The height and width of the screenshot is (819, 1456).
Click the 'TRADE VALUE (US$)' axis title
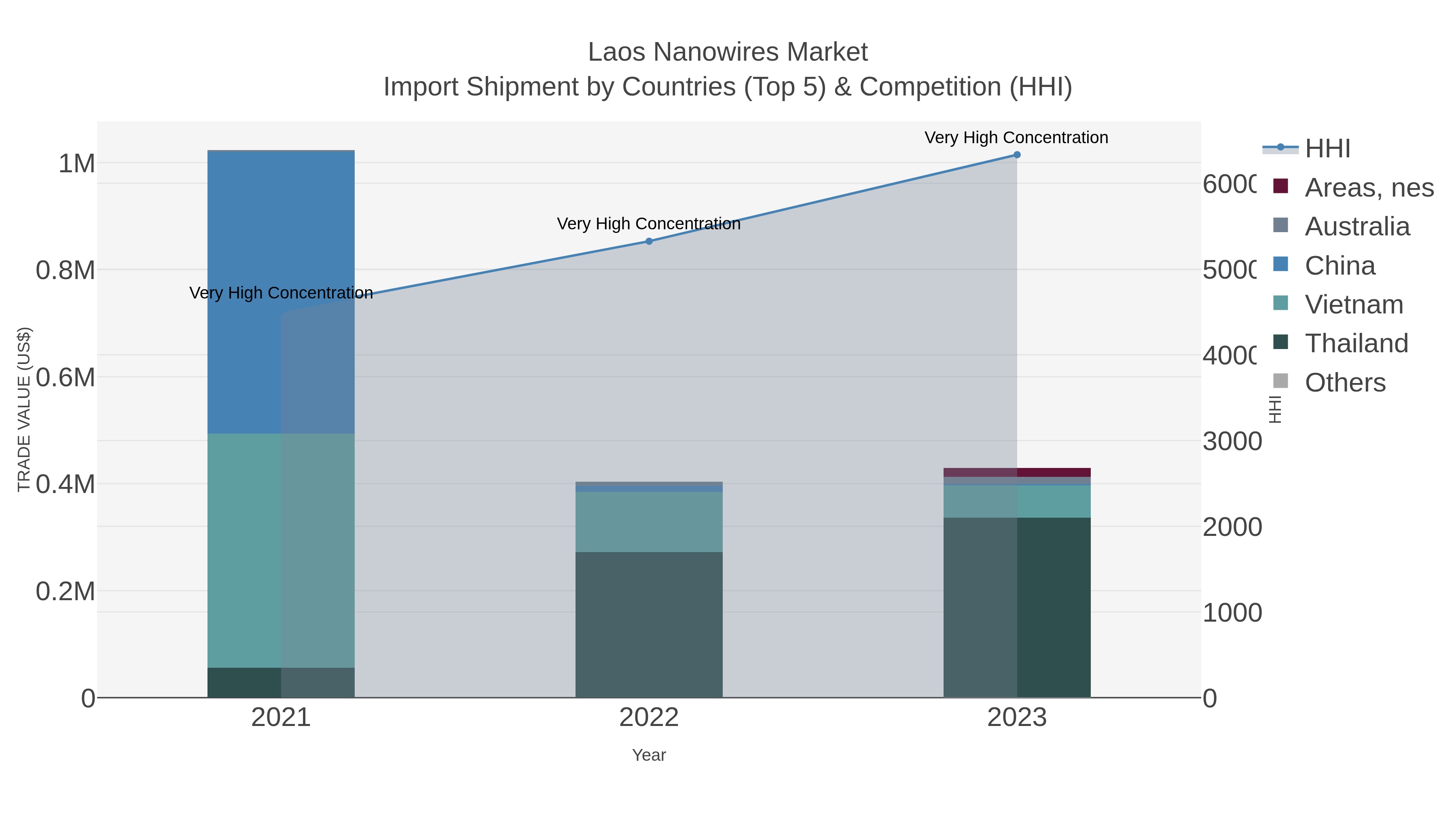(24, 409)
